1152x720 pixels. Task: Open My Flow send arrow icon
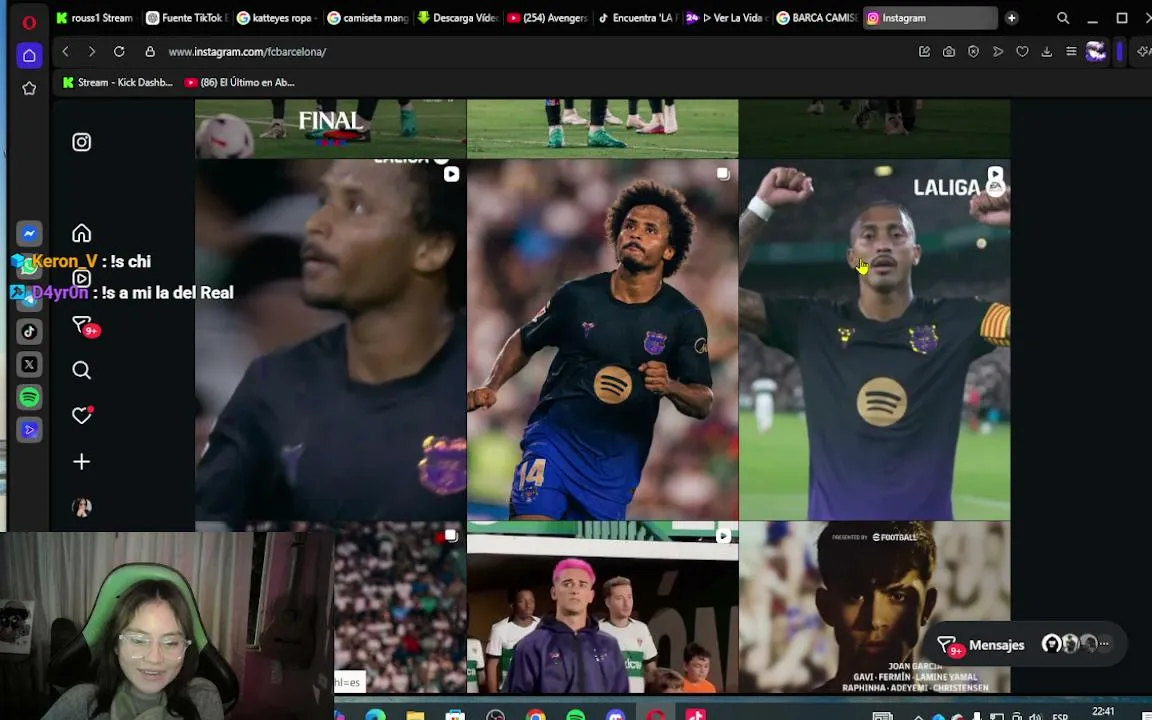pos(998,51)
